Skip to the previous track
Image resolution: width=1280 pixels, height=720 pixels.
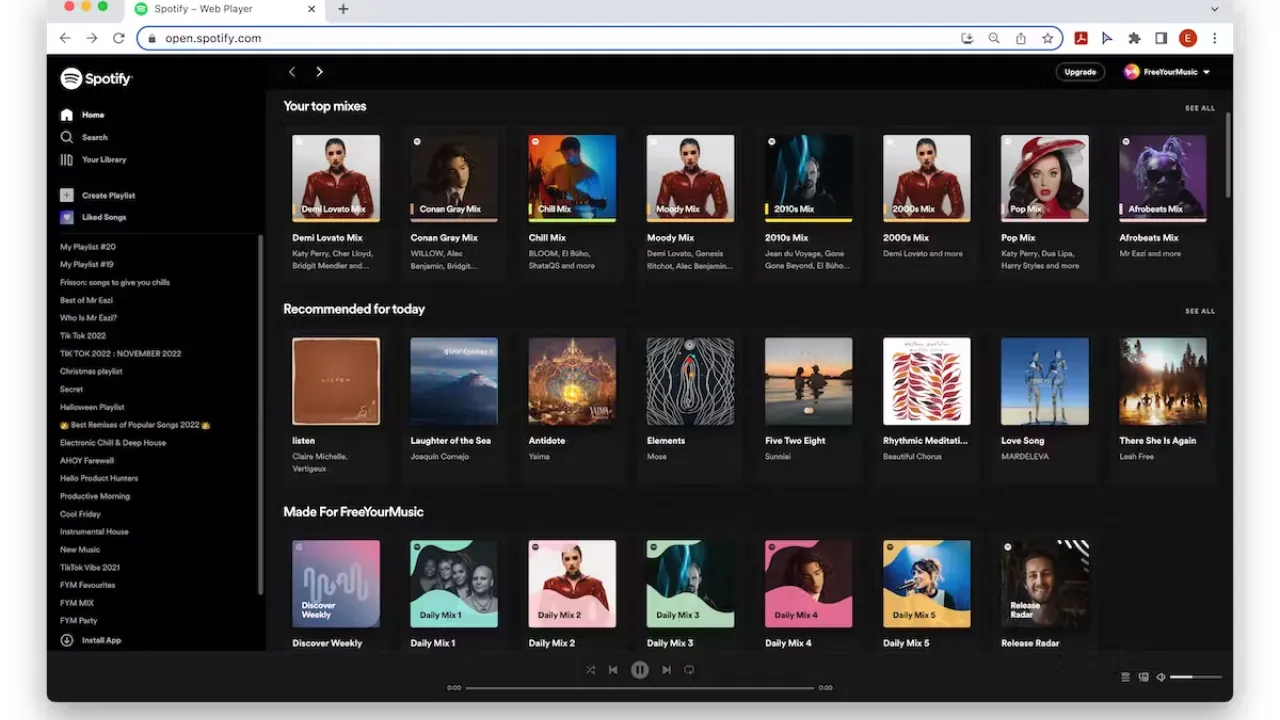(613, 670)
